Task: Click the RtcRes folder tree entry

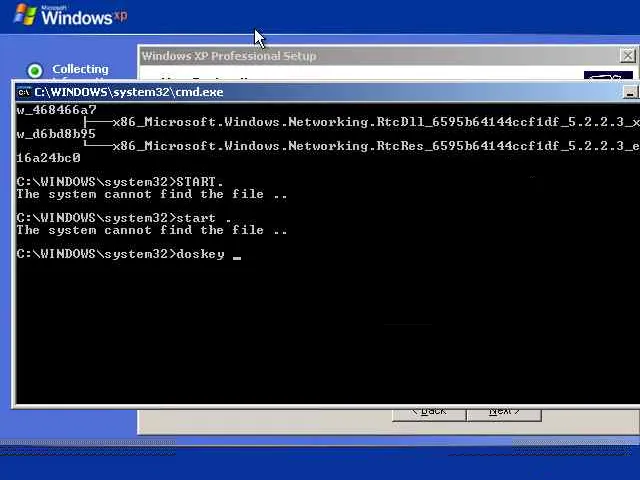Action: tap(376, 146)
